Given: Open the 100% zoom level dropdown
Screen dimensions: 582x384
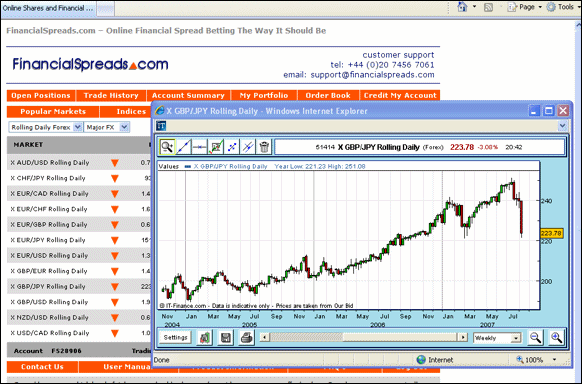Looking at the screenshot, I should click(x=555, y=360).
